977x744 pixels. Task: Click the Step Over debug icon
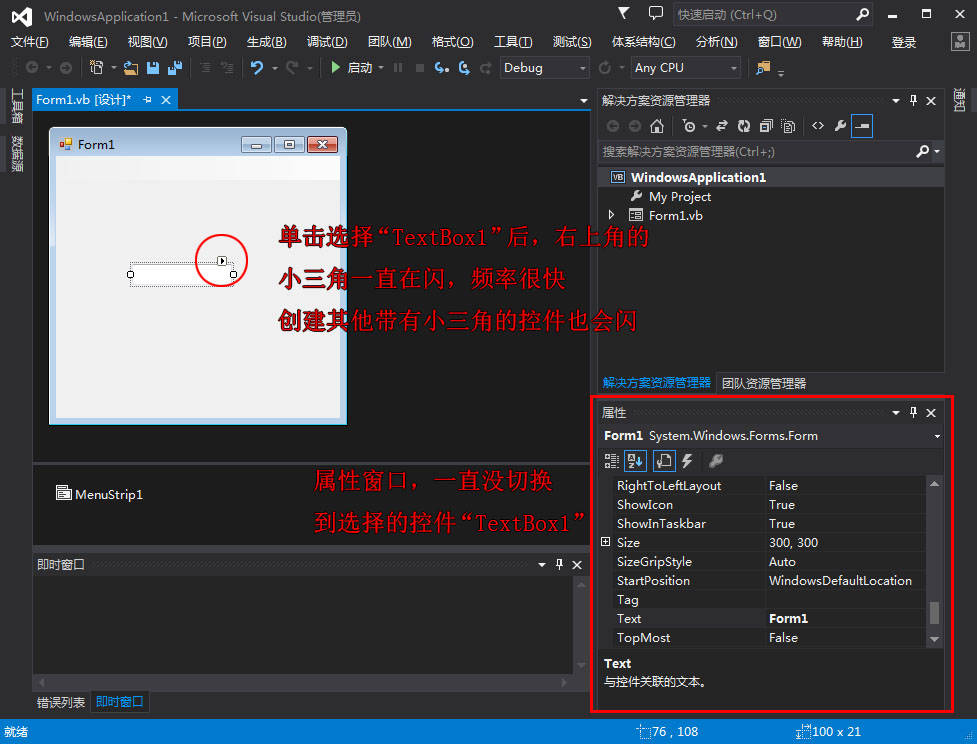pos(464,67)
